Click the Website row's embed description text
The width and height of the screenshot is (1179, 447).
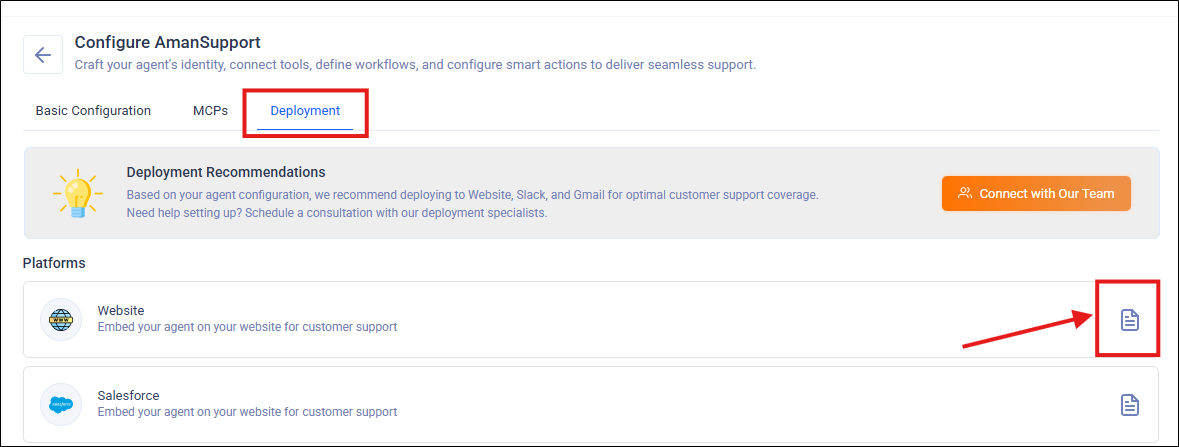pyautogui.click(x=247, y=327)
